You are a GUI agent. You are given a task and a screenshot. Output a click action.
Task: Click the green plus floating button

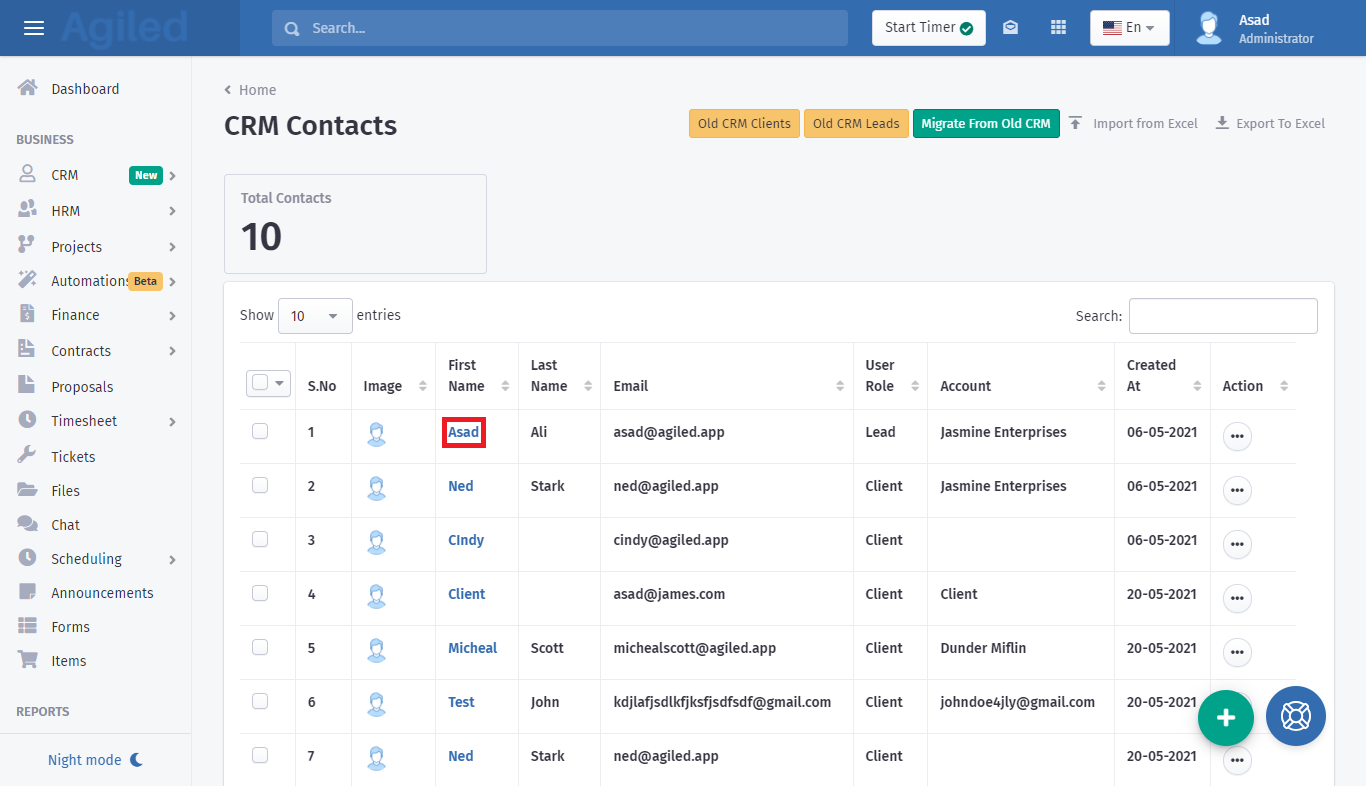click(1225, 717)
